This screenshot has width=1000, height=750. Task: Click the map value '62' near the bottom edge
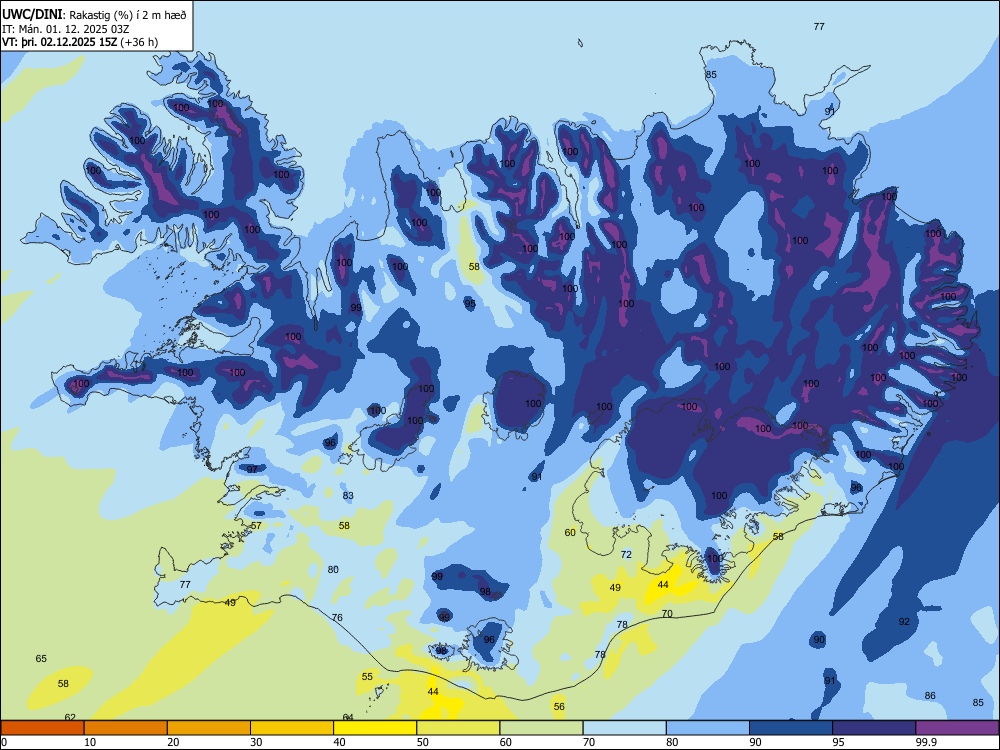coord(70,717)
